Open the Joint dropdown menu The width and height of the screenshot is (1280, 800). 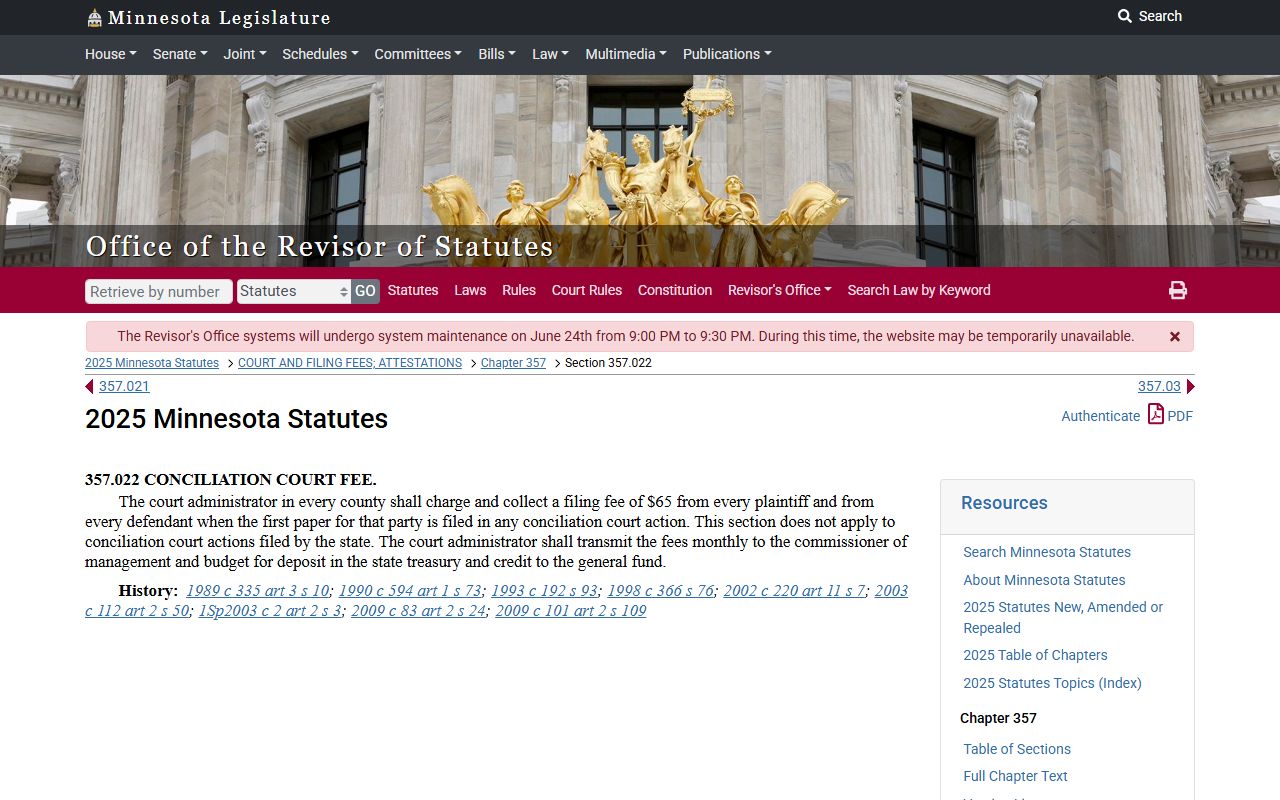coord(245,54)
